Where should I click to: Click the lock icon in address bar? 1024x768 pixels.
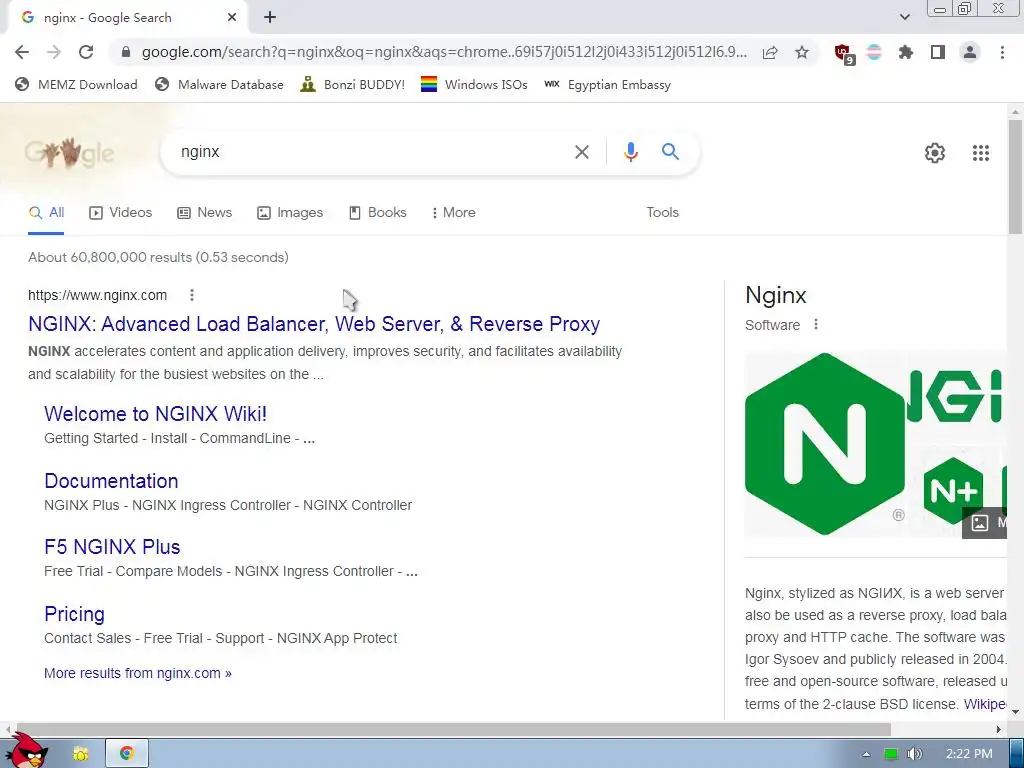pos(126,52)
